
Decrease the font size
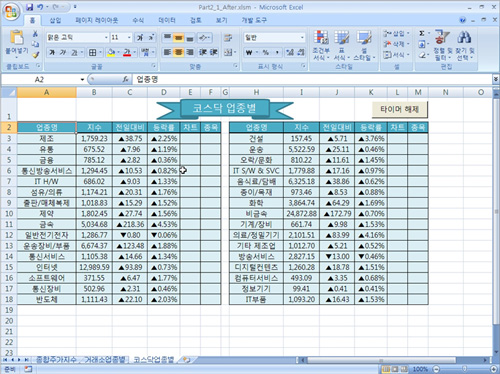pos(151,37)
